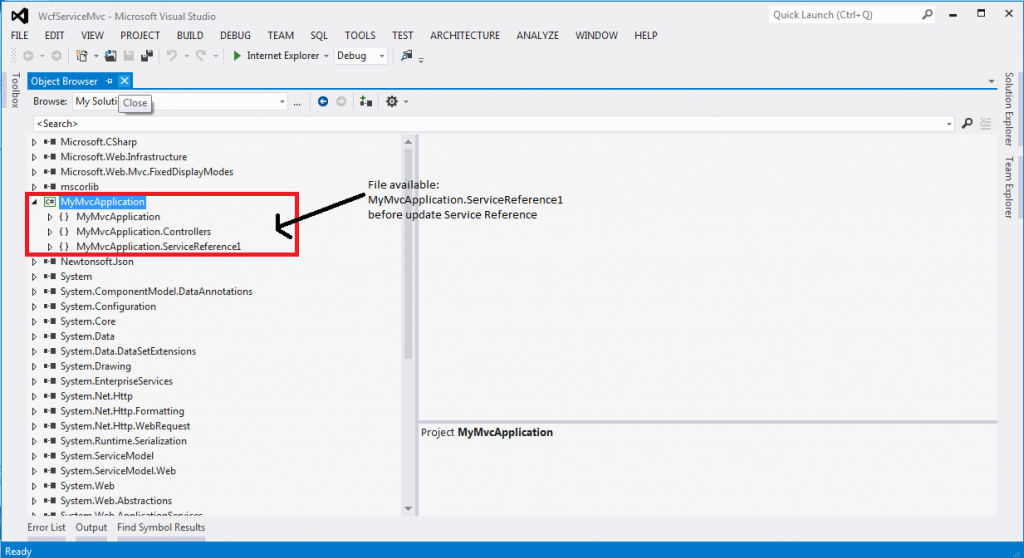The width and height of the screenshot is (1024, 558).
Task: Click the Object Browser Back arrow
Action: pos(323,101)
